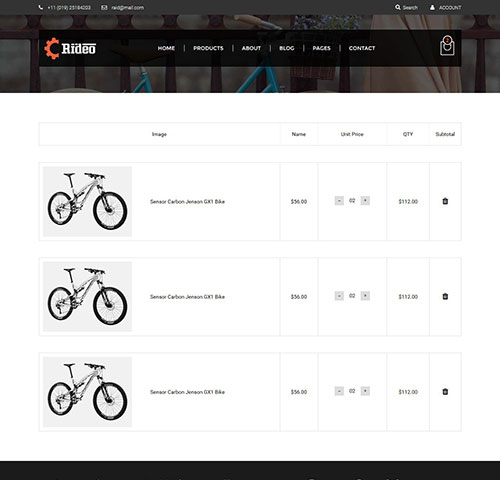
Task: Go to the Blog page
Action: pyautogui.click(x=287, y=48)
